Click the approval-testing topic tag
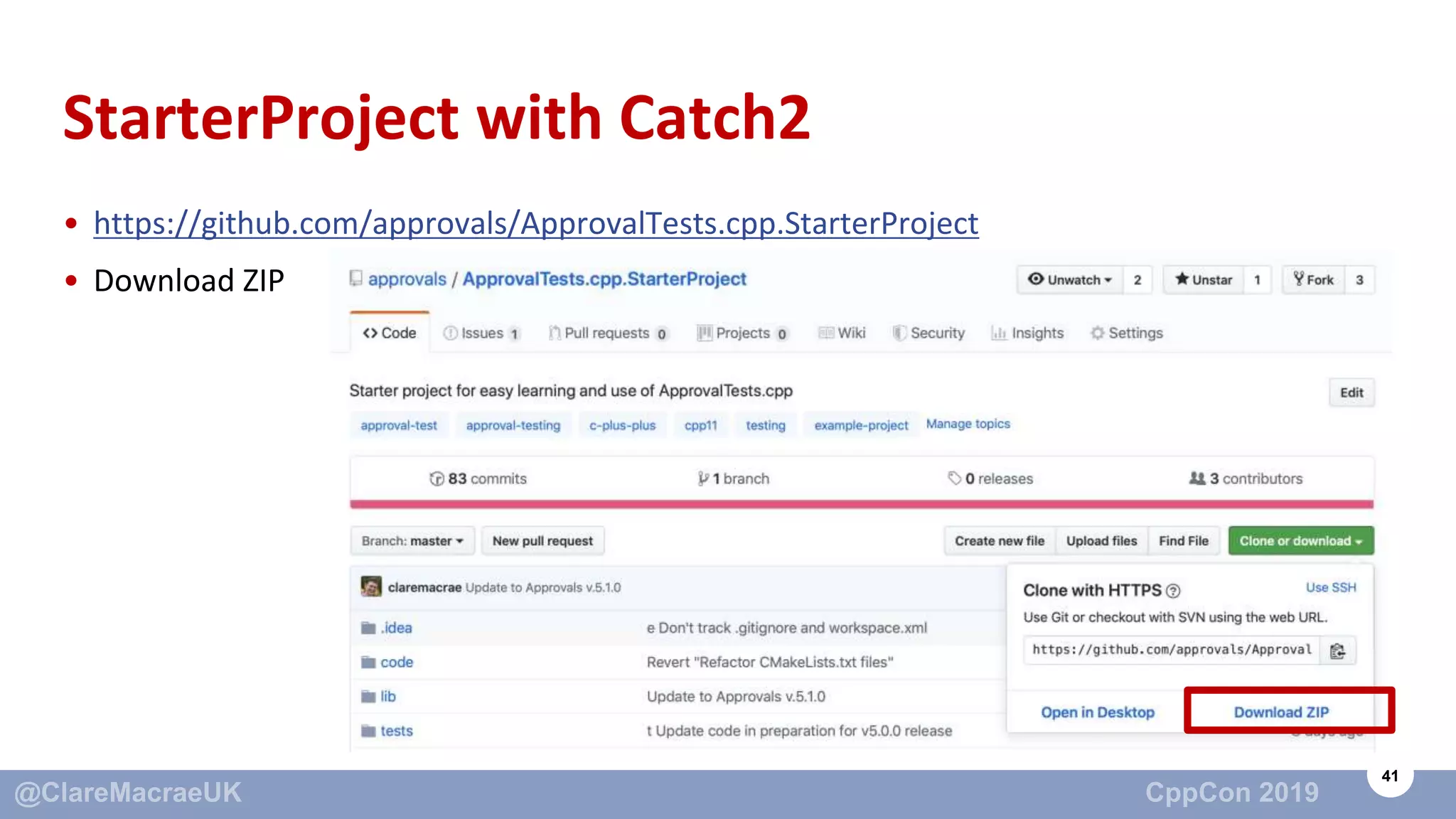The height and width of the screenshot is (819, 1456). click(513, 425)
